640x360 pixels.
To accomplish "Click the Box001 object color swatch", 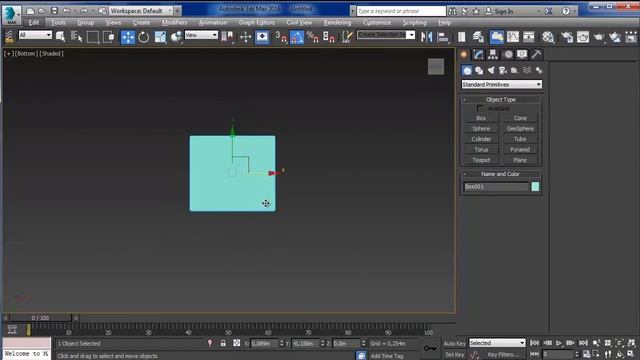I will pos(535,187).
